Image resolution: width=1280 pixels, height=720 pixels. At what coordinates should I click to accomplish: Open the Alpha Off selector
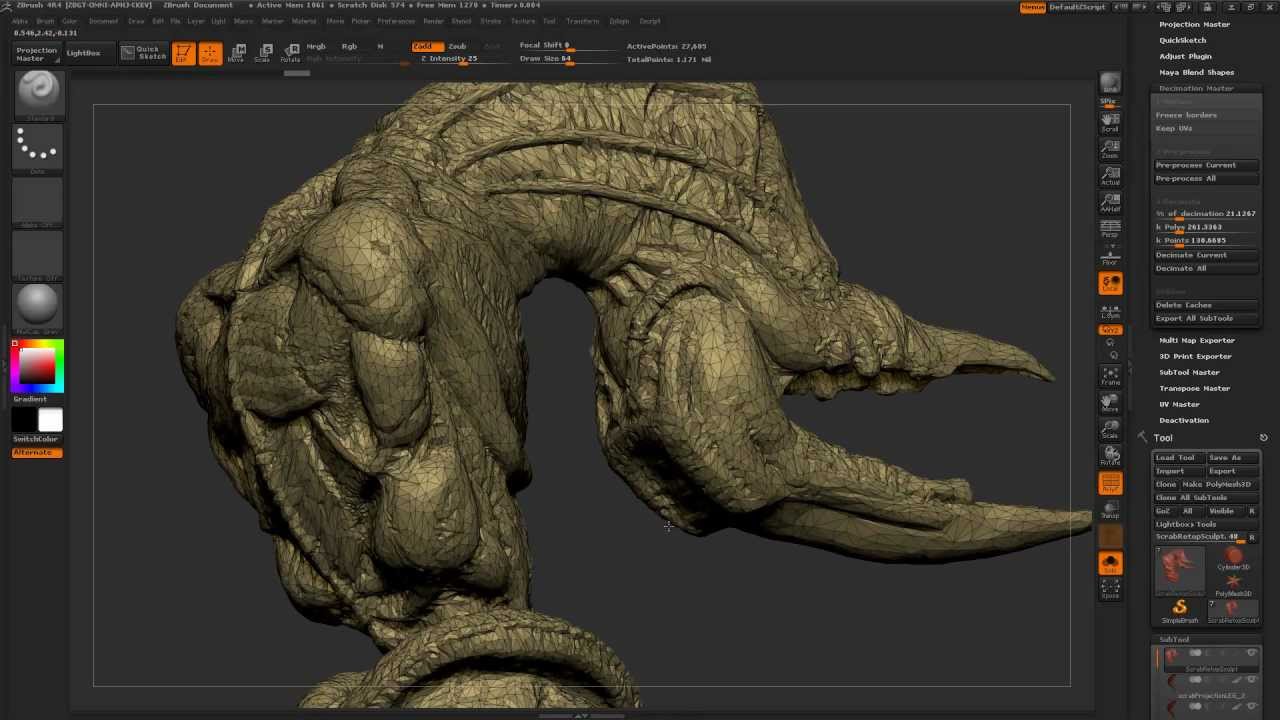(38, 203)
